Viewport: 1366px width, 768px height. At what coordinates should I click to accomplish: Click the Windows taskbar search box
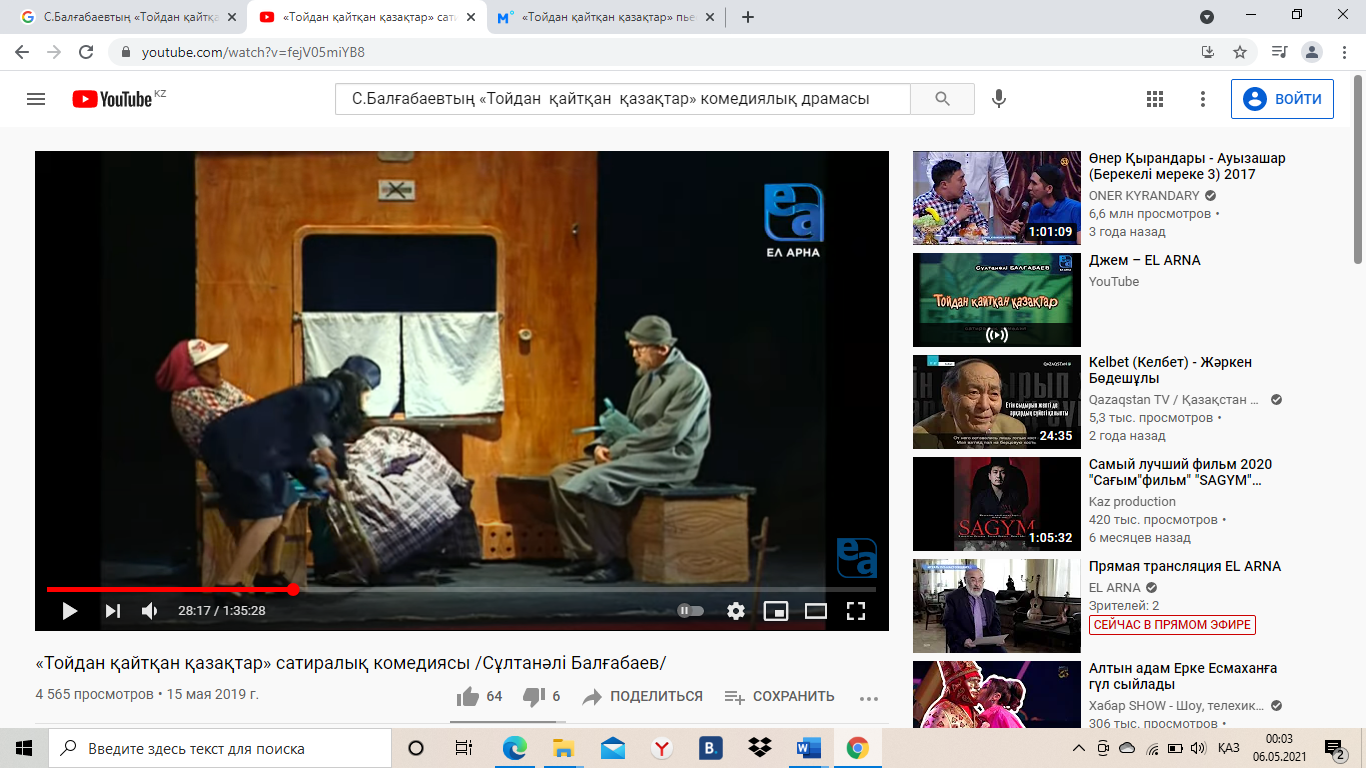coord(219,748)
